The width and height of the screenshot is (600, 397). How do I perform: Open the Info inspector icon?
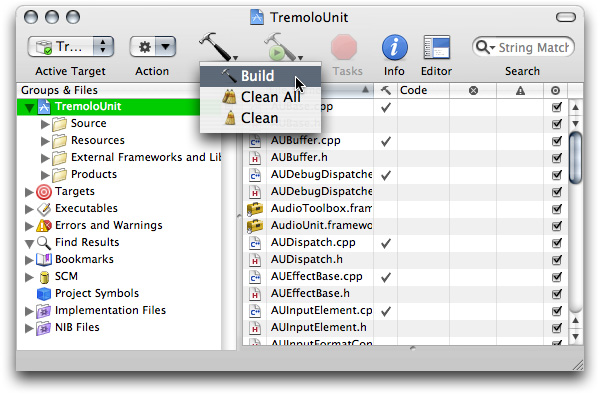coord(395,47)
